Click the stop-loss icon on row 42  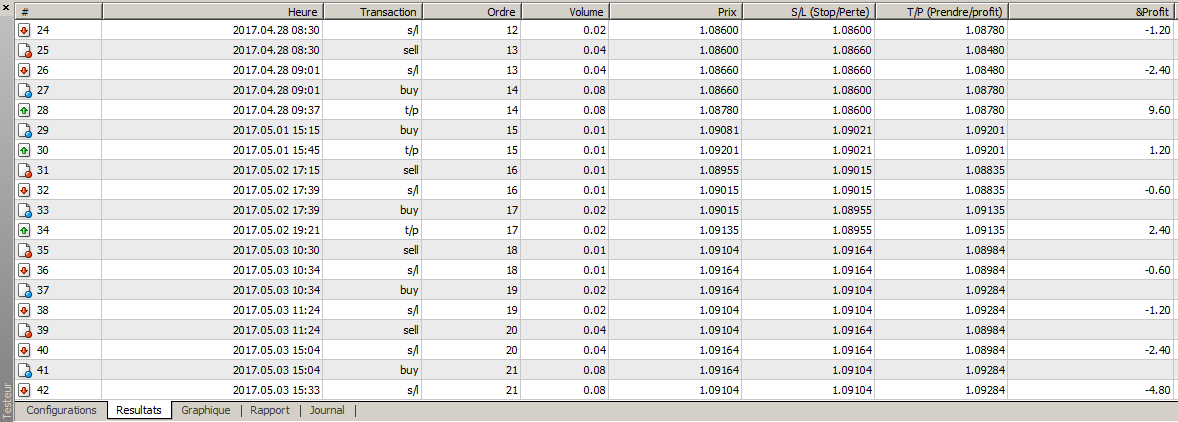pyautogui.click(x=24, y=390)
